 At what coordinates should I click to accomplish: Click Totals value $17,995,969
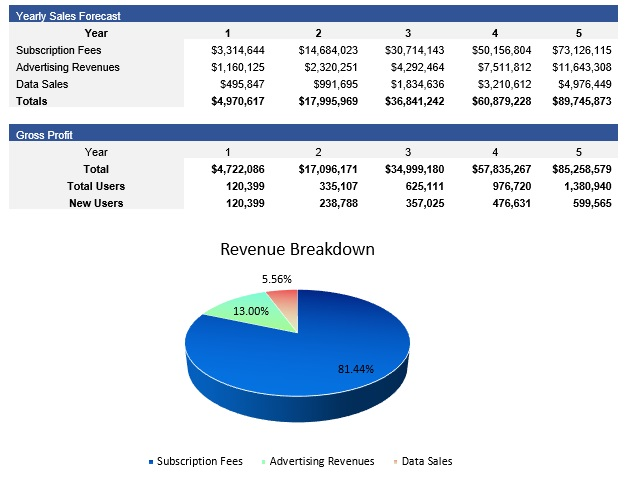(328, 101)
